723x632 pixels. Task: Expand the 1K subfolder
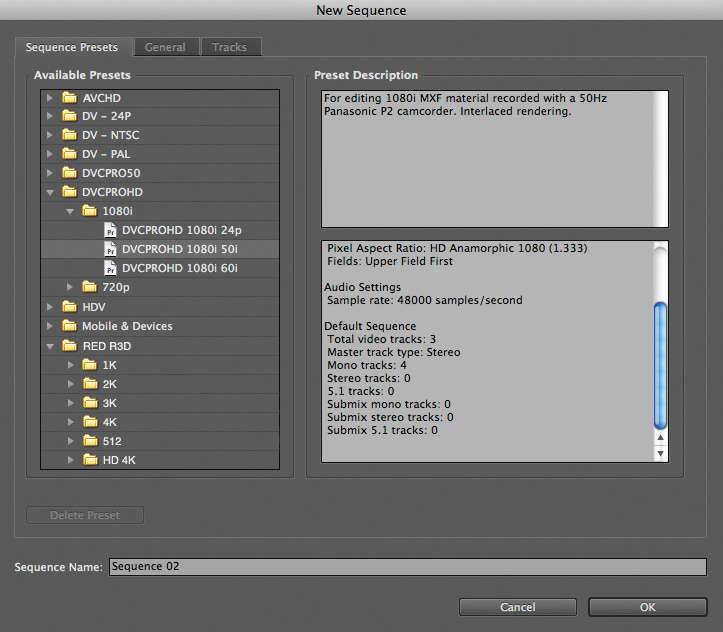point(71,365)
